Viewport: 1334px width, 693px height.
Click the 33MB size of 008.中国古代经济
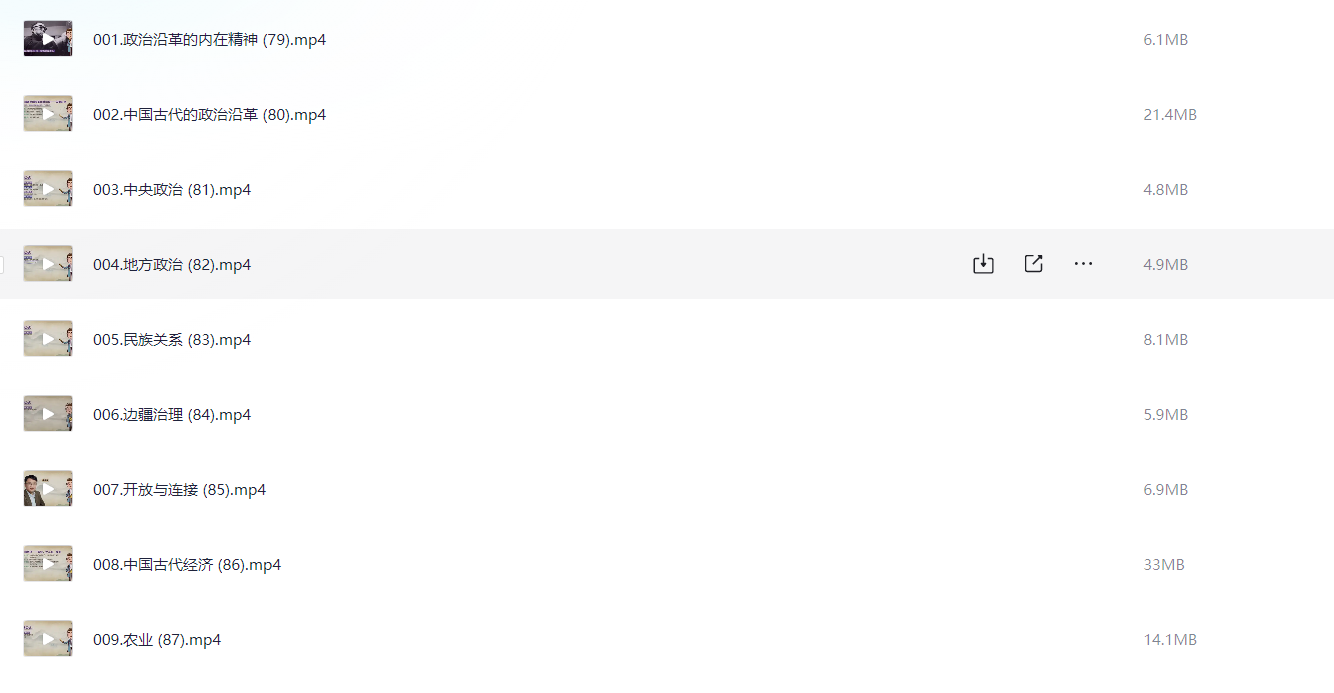pos(1163,565)
